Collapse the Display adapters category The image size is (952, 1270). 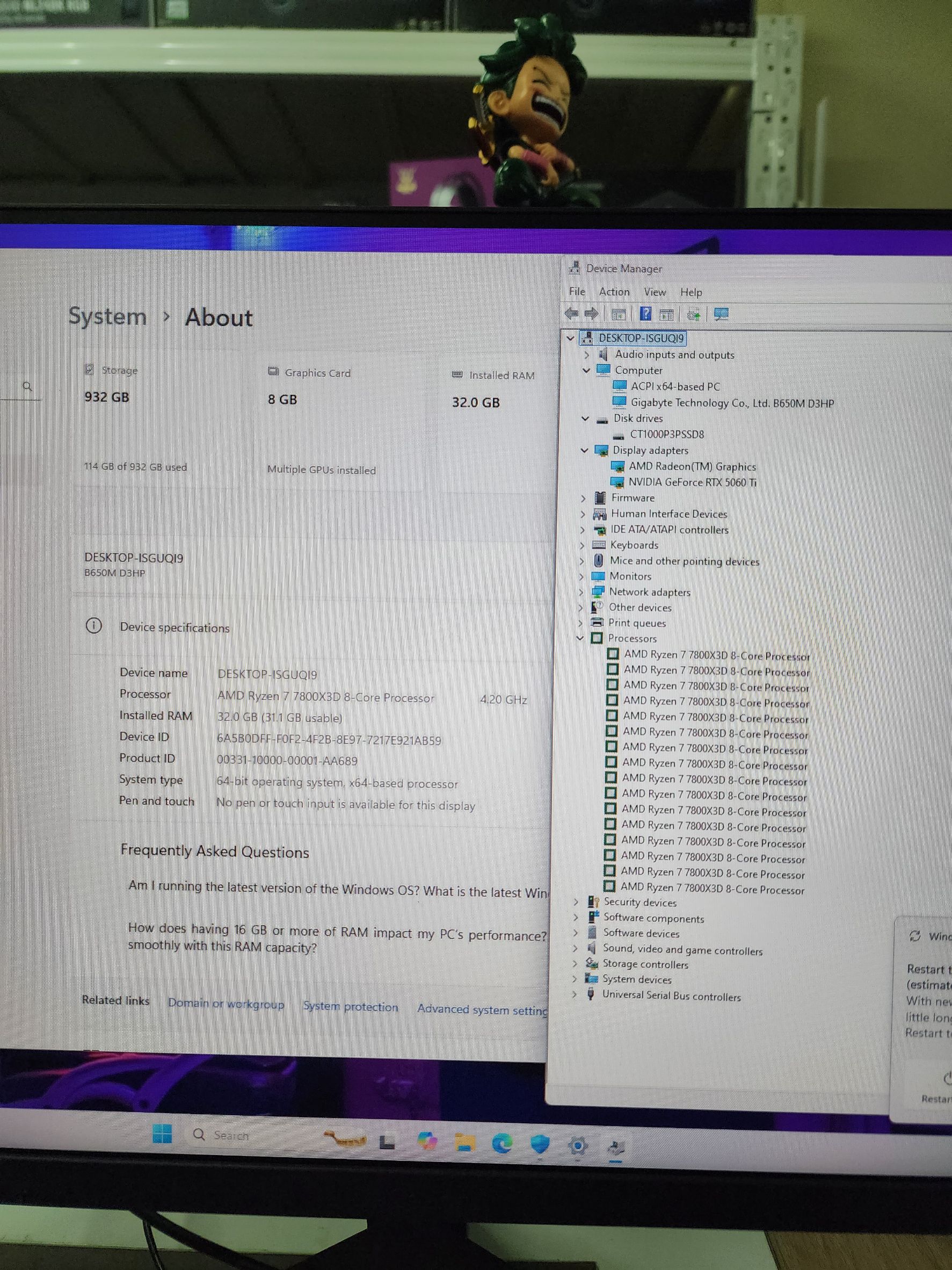click(585, 450)
